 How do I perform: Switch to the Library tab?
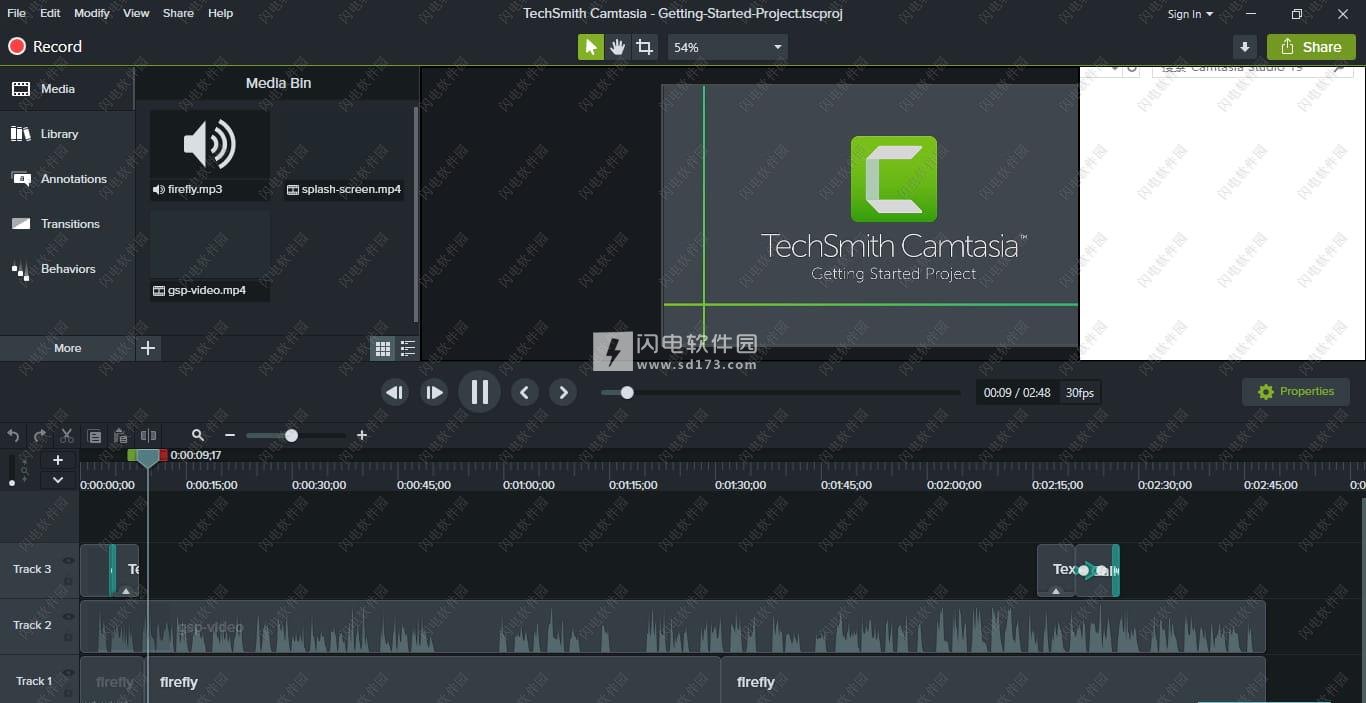pos(67,134)
